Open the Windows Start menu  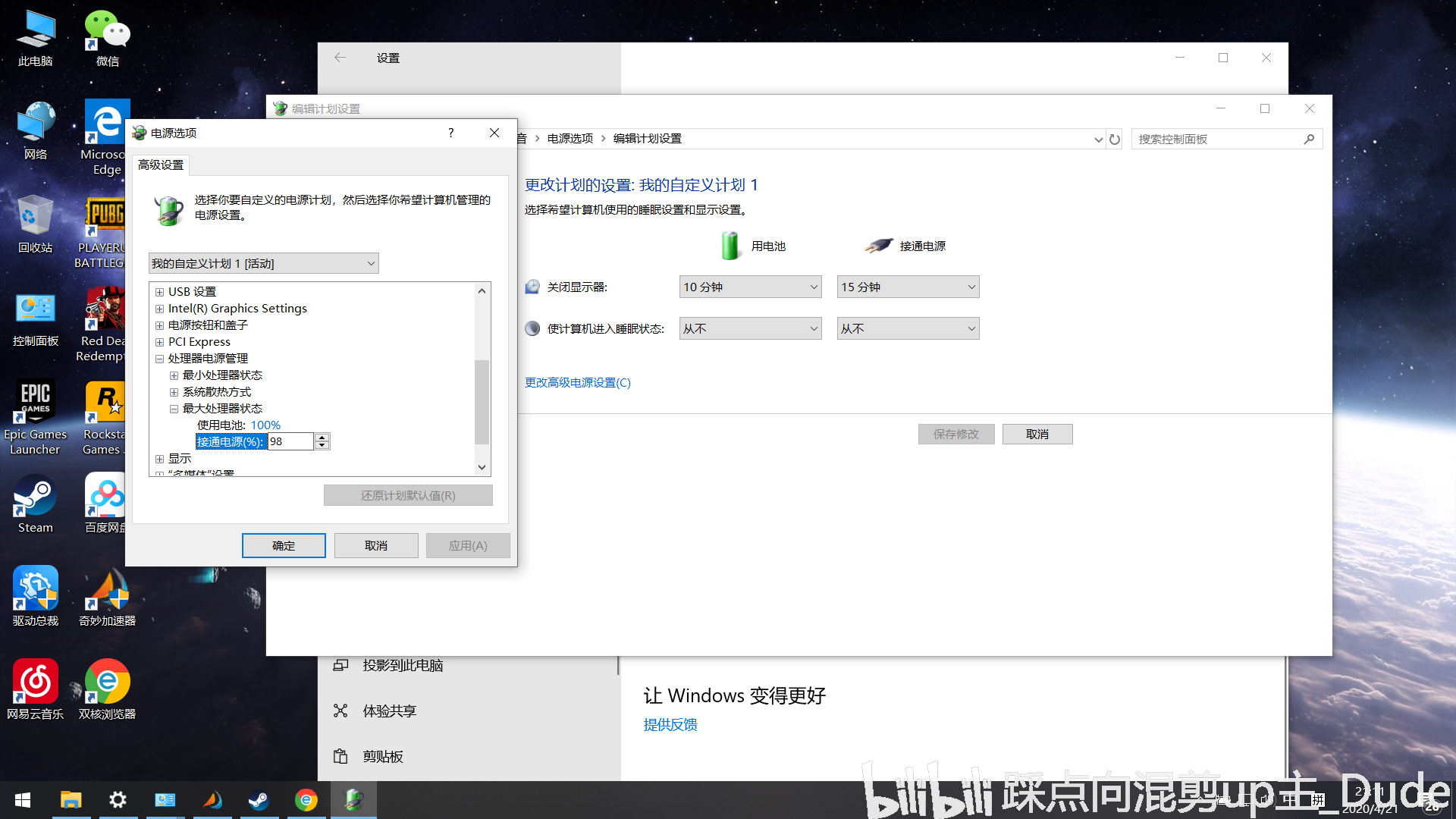(x=23, y=800)
